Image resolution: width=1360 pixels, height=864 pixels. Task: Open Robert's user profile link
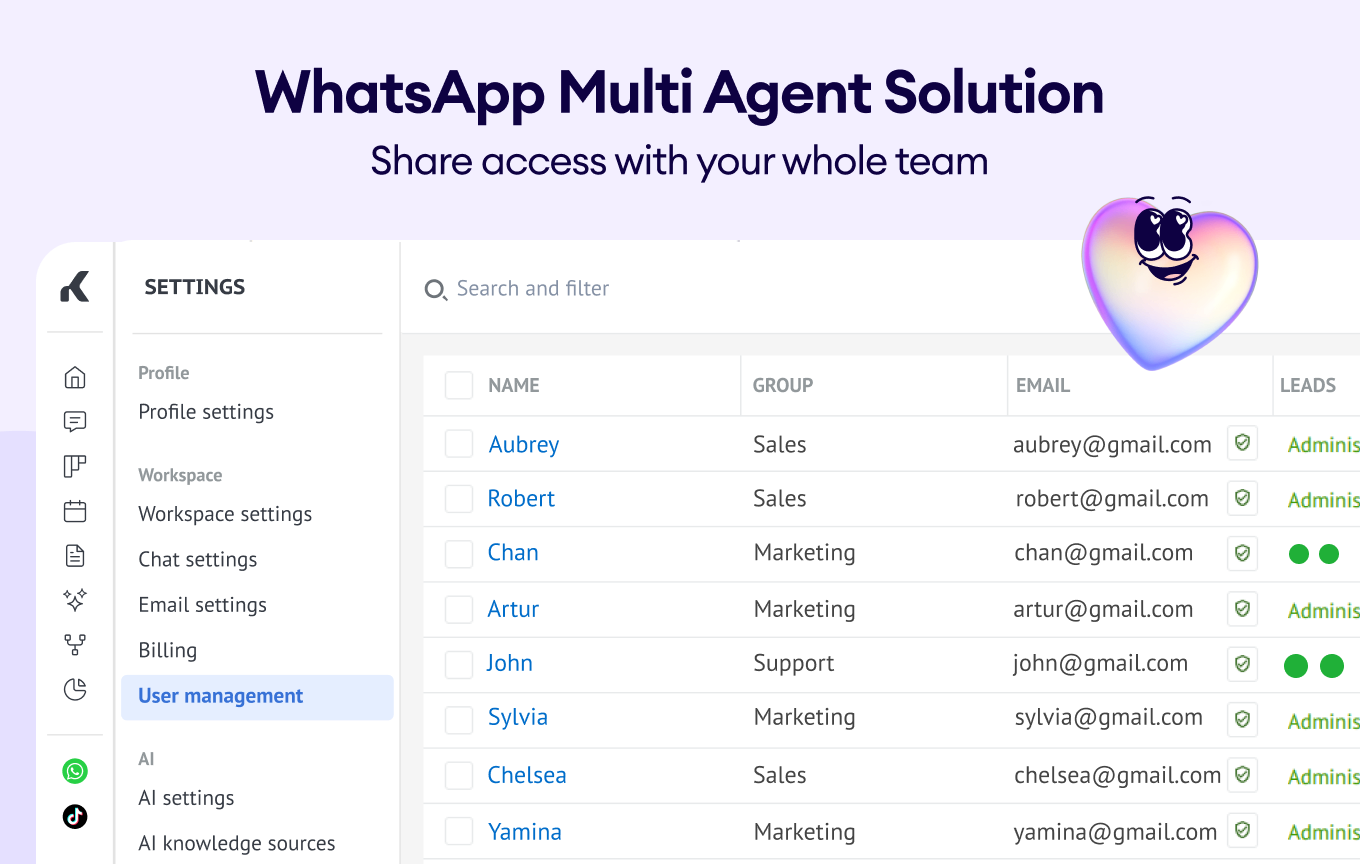point(521,498)
